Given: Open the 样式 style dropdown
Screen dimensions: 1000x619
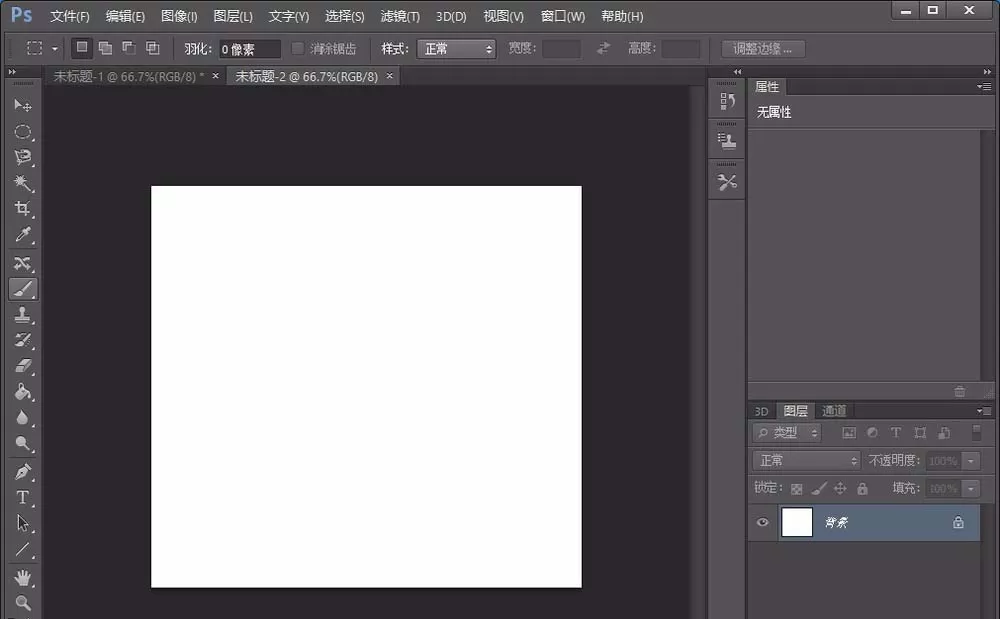Looking at the screenshot, I should 457,48.
